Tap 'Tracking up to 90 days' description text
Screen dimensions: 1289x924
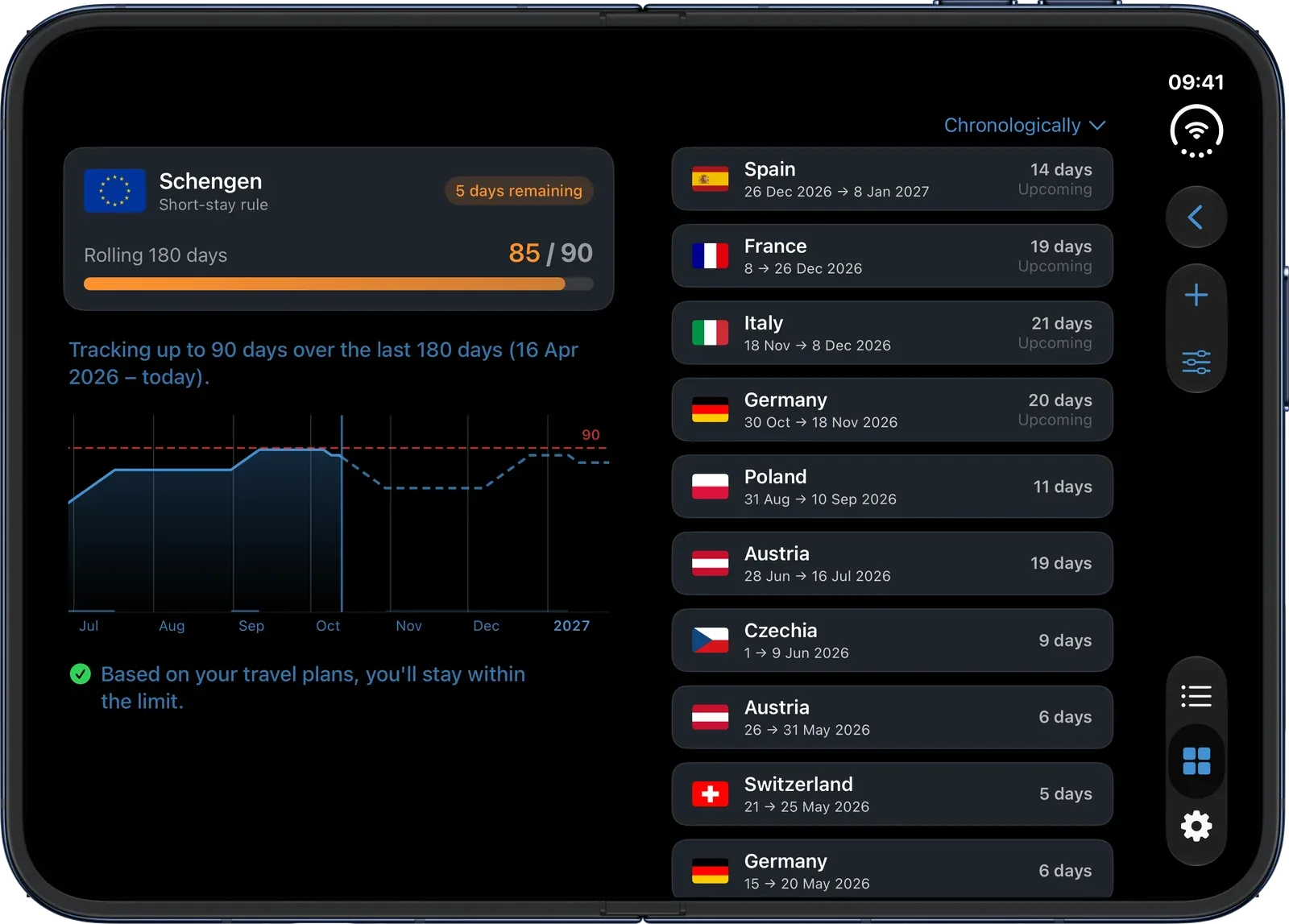323,363
